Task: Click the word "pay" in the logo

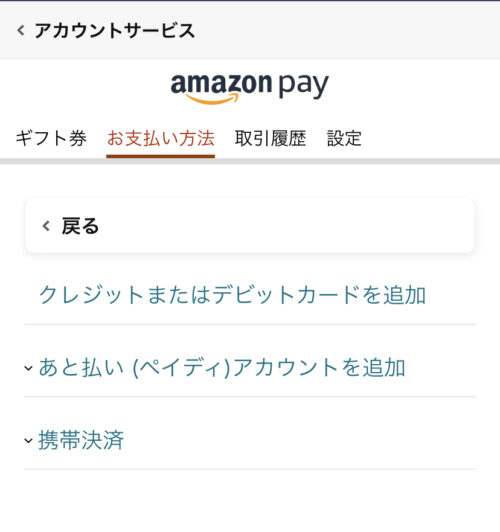Action: [304, 86]
